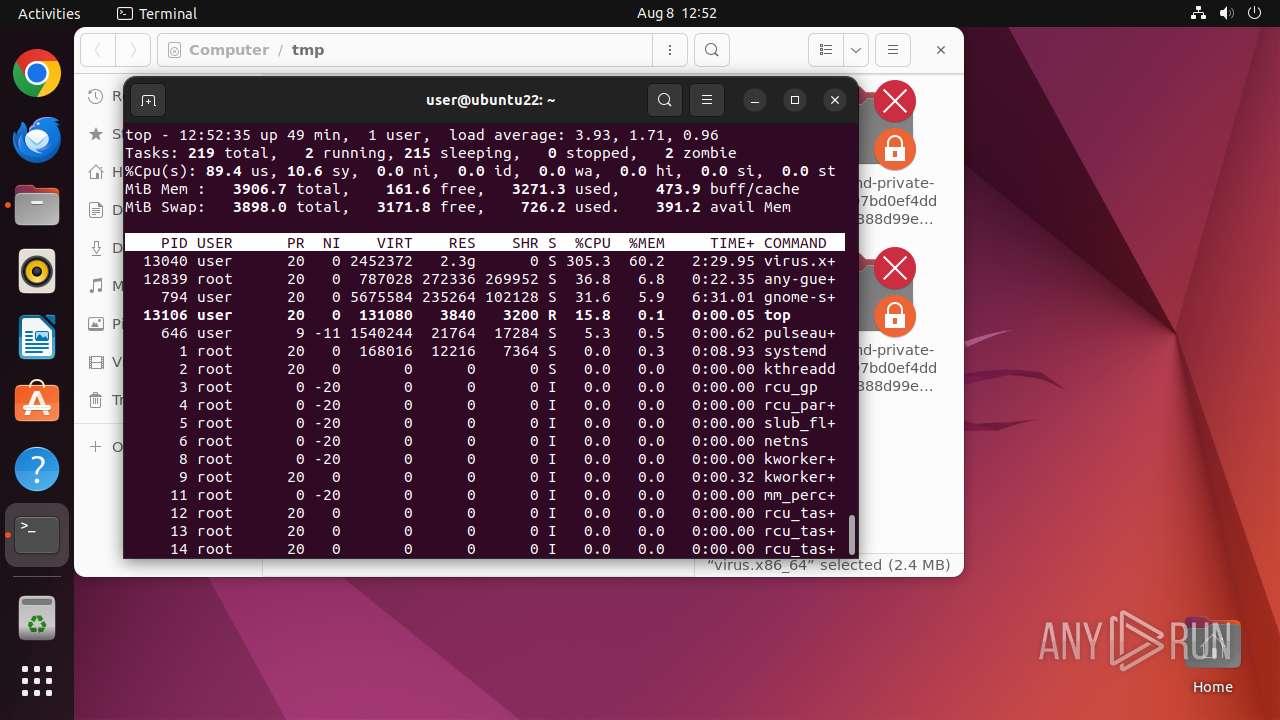Click Videos icon in Files sidebar
Screen dimensions: 1280x720
96,362
